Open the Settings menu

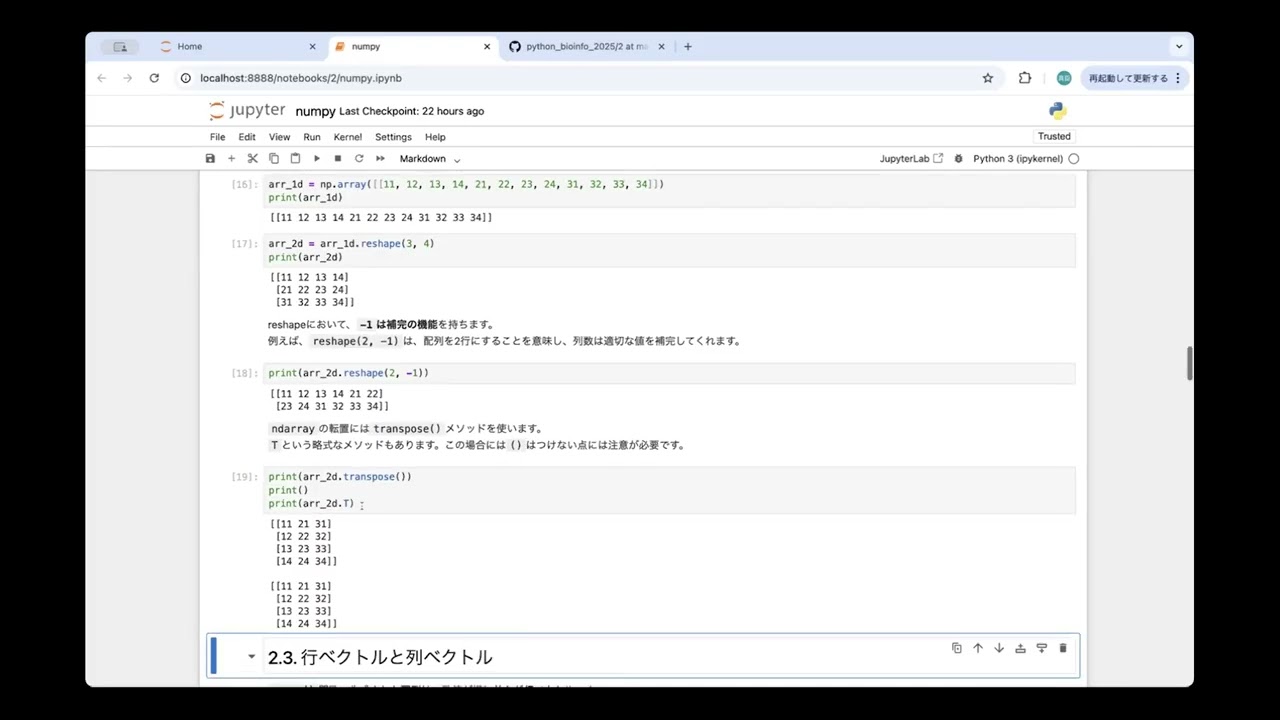tap(393, 137)
